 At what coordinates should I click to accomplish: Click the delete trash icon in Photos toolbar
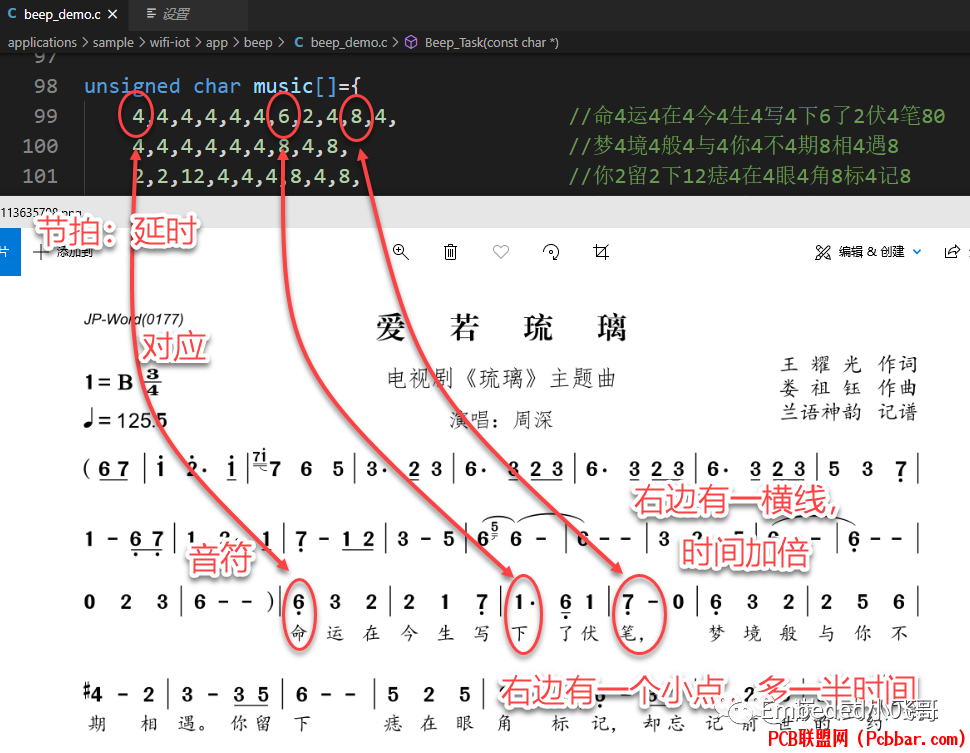point(450,252)
